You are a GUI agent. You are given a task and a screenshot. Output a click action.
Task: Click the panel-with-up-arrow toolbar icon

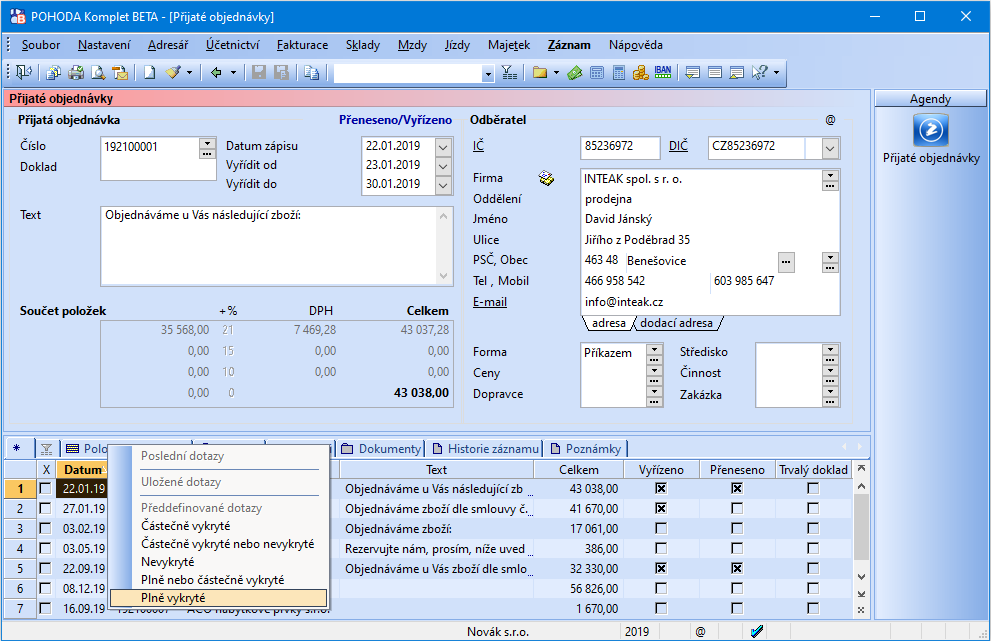737,73
